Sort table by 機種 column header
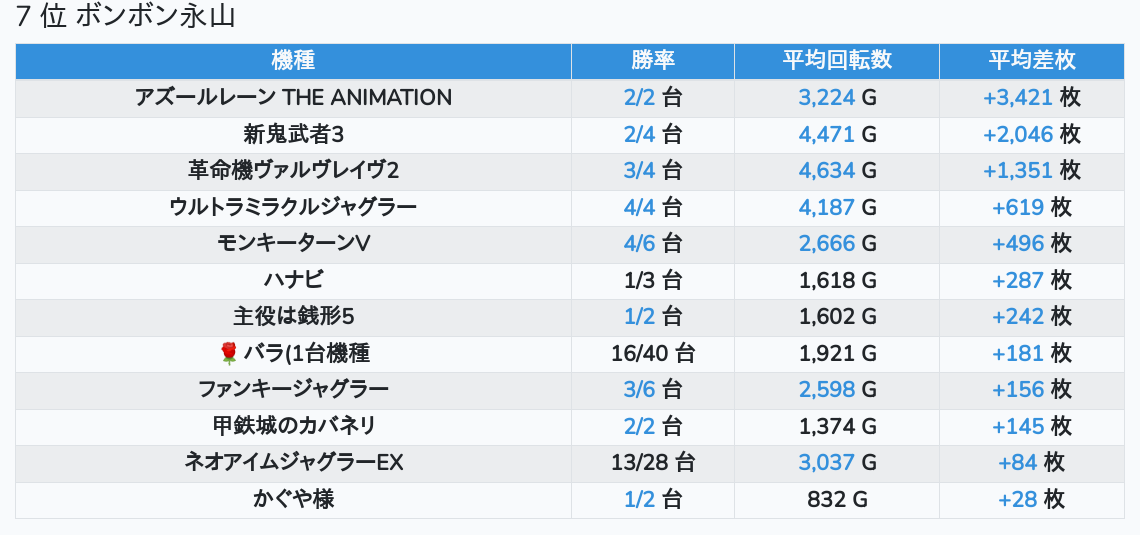Screen dimensions: 1140x535 [x=293, y=61]
